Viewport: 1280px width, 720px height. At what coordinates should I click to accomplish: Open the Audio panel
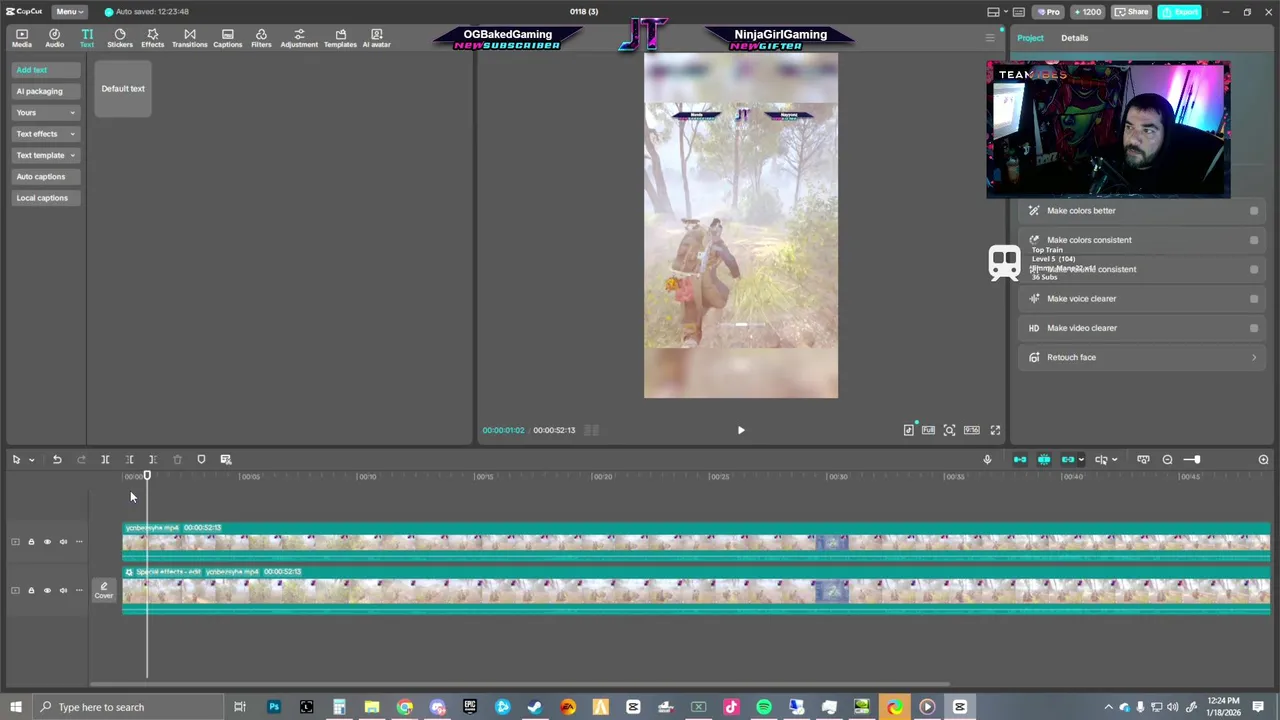(54, 38)
